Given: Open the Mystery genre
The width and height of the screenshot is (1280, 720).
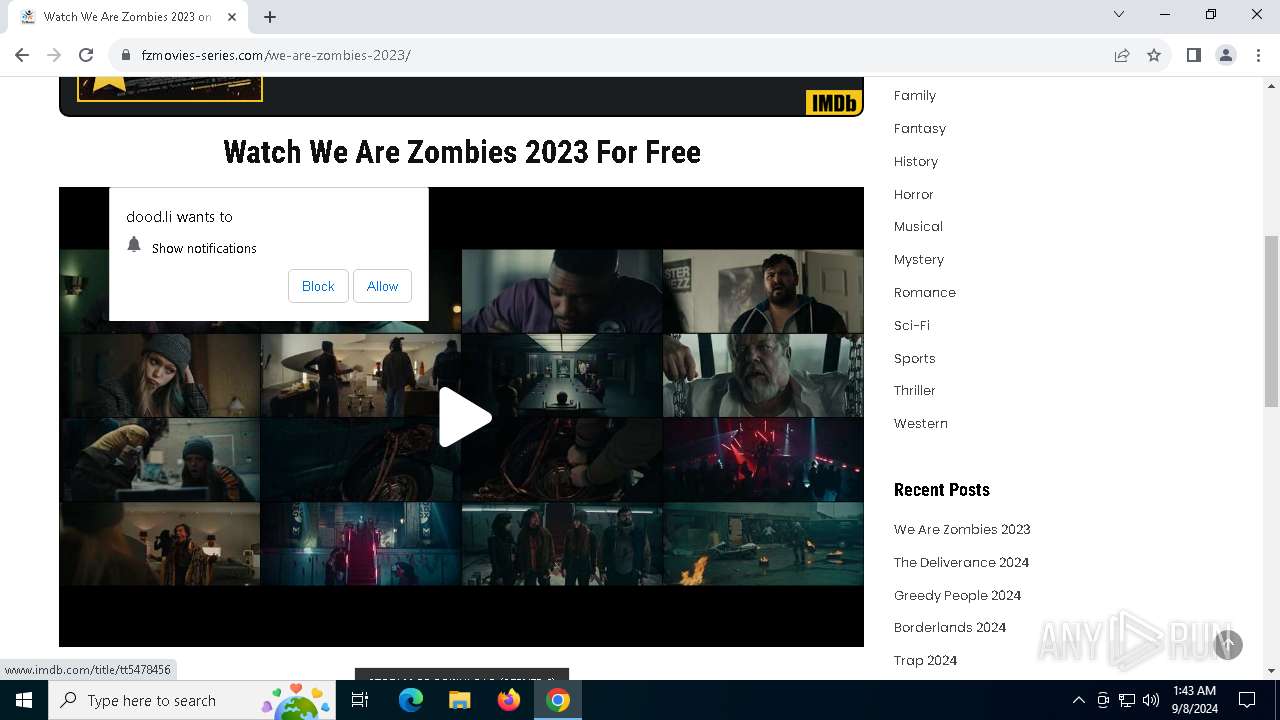Looking at the screenshot, I should pos(919,259).
